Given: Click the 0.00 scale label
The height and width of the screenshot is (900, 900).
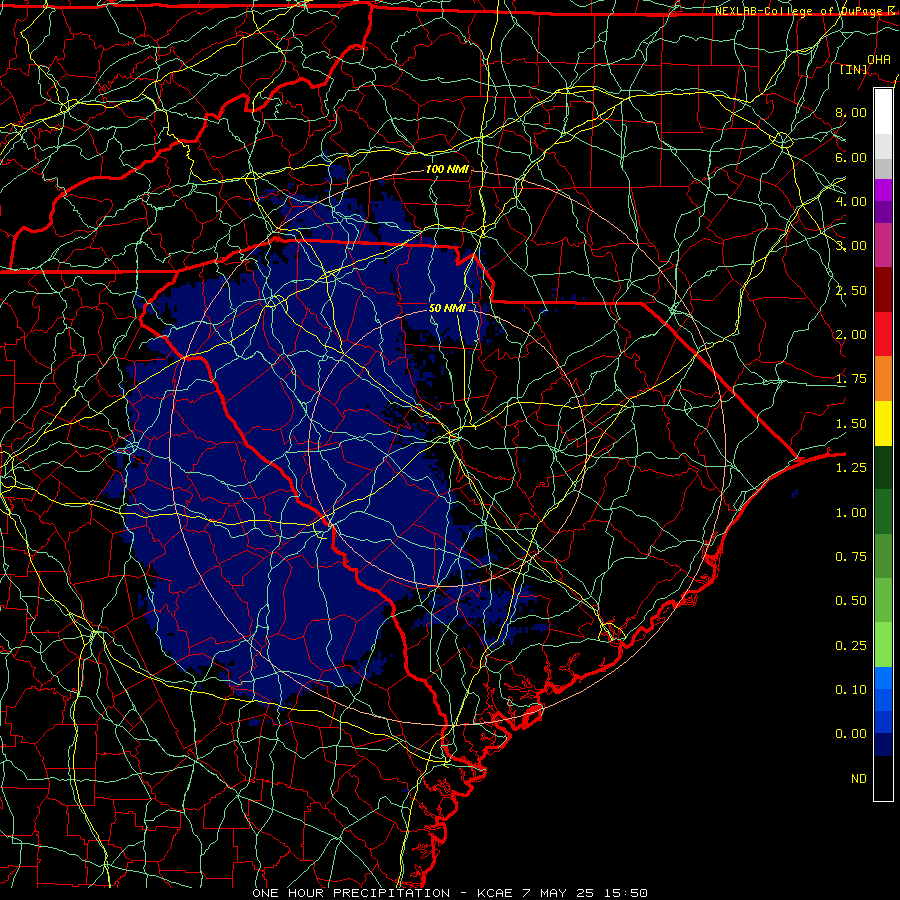Looking at the screenshot, I should (851, 734).
